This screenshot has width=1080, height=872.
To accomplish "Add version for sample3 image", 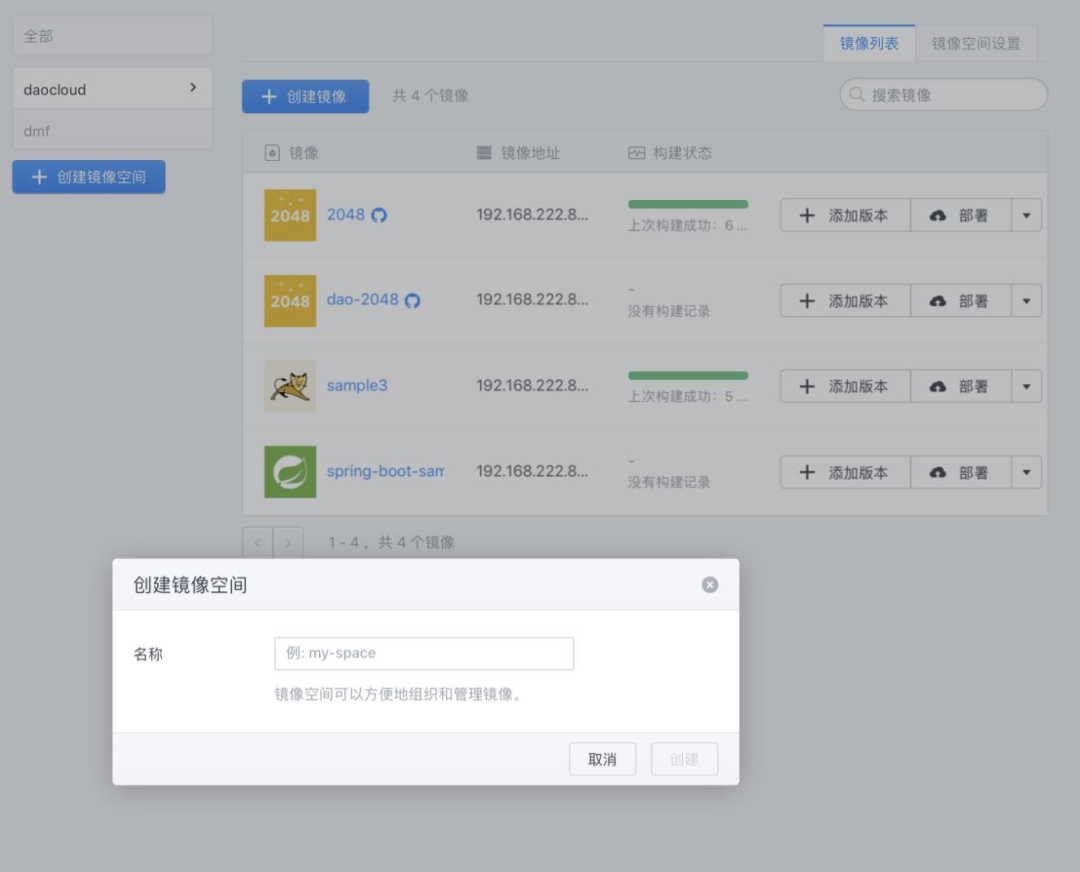I will tap(845, 386).
